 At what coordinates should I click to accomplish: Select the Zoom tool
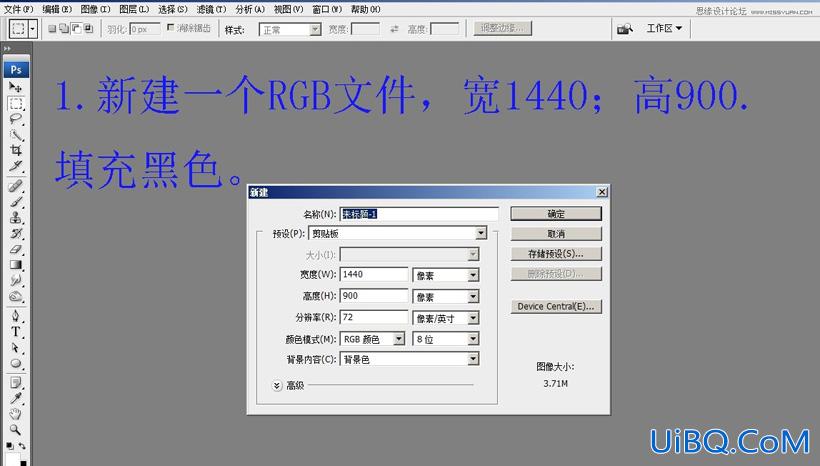(16, 429)
